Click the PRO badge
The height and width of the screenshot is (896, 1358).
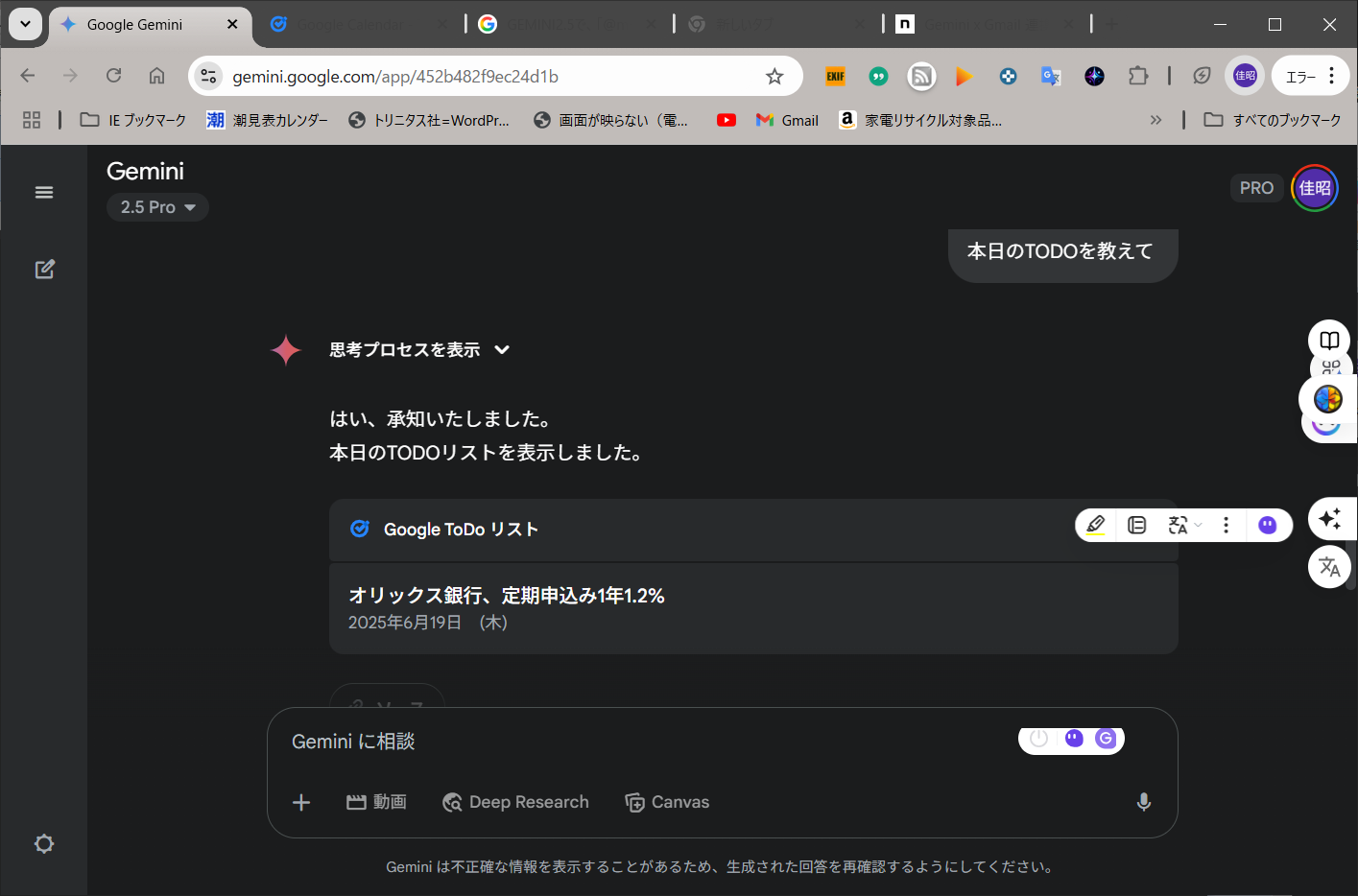(x=1256, y=188)
